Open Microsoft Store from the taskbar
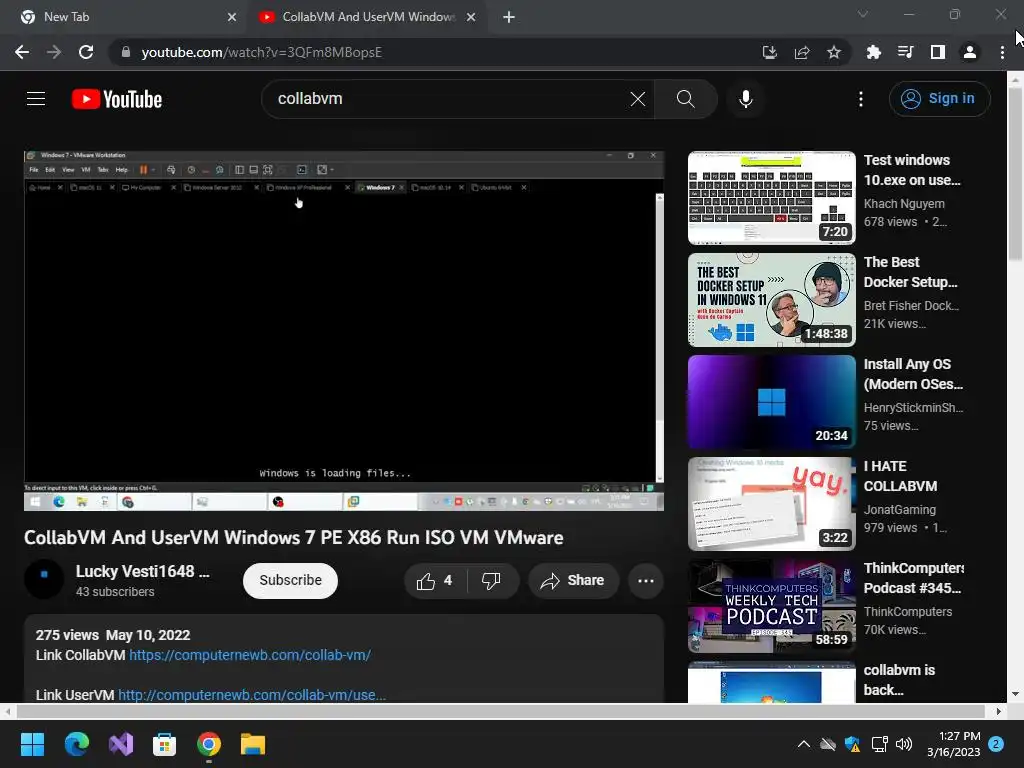 (165, 744)
